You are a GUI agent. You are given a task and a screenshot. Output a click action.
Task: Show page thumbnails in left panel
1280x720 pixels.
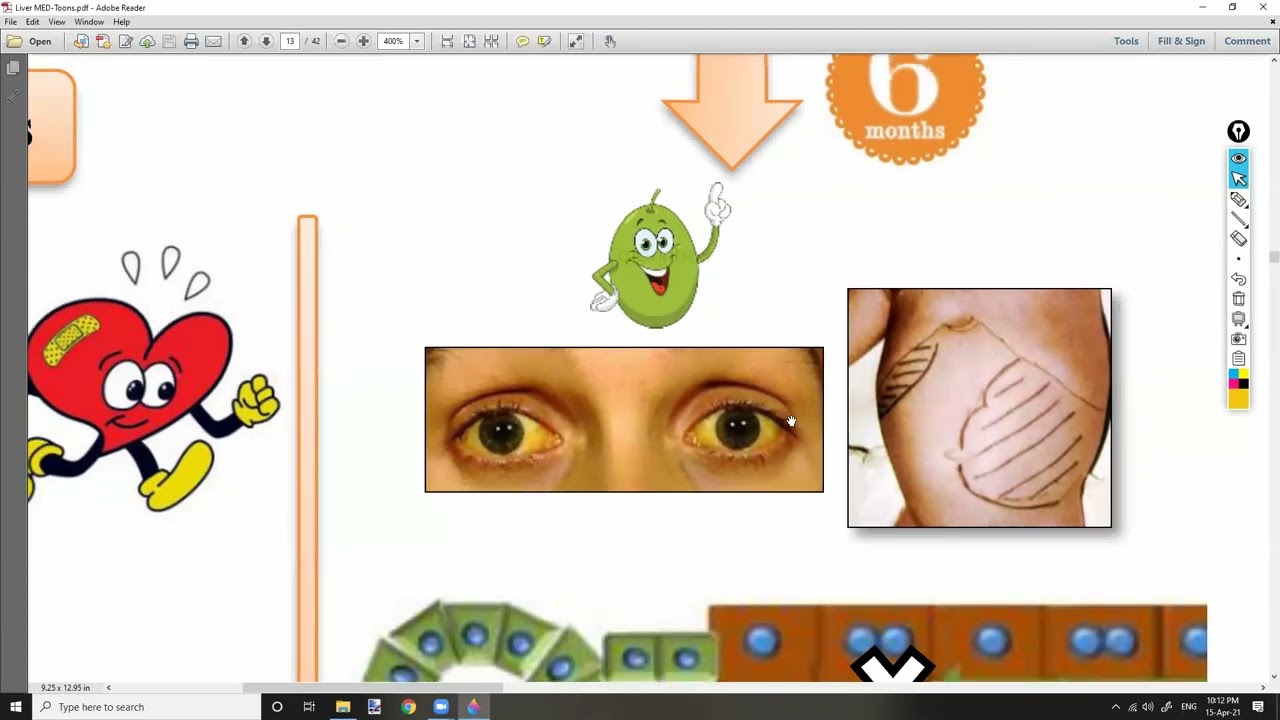[13, 68]
